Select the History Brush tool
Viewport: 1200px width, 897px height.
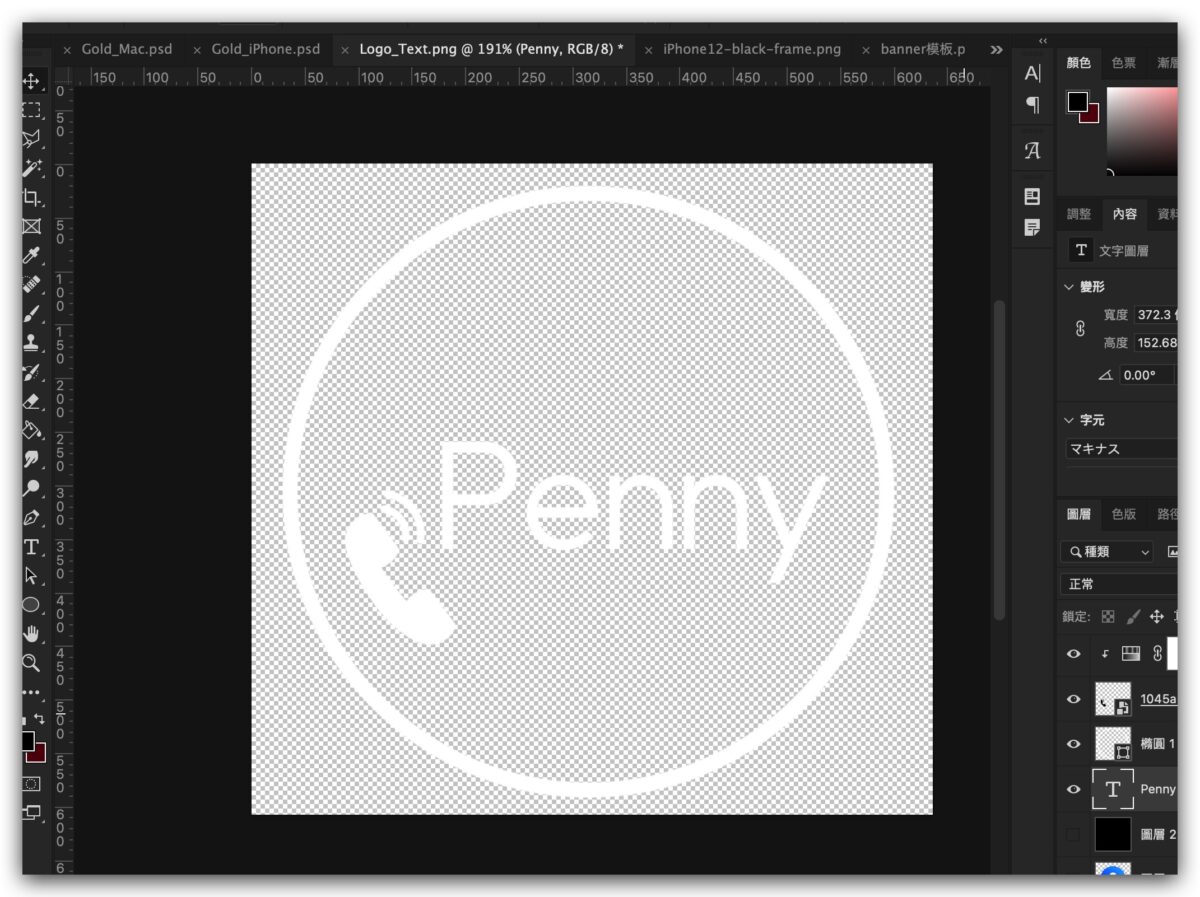pos(31,372)
